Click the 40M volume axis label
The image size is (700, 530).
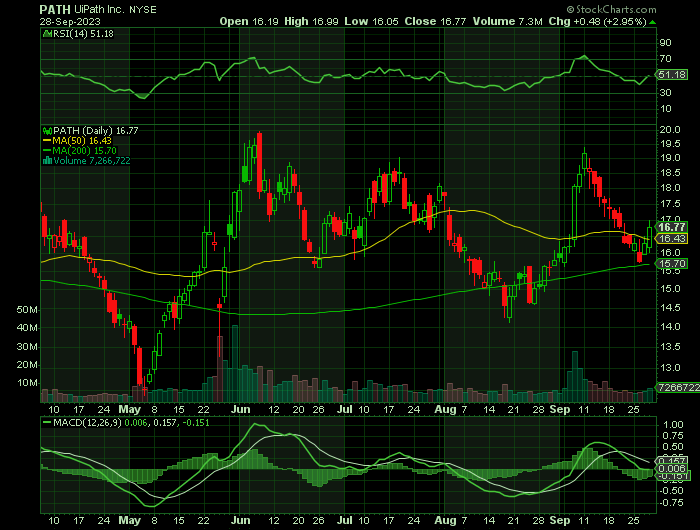click(x=27, y=328)
